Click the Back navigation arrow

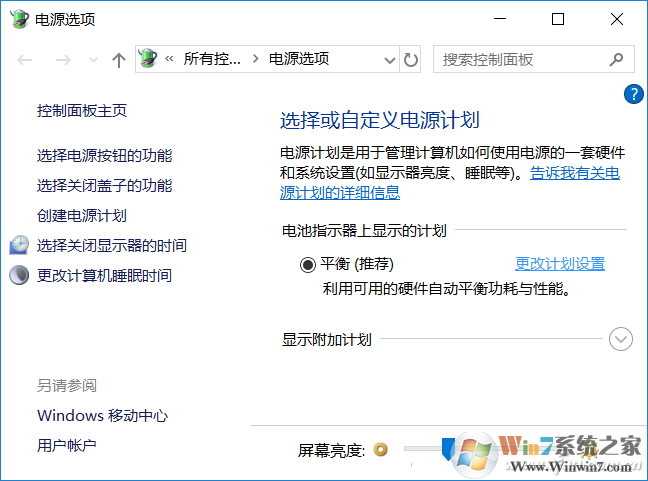(26, 60)
